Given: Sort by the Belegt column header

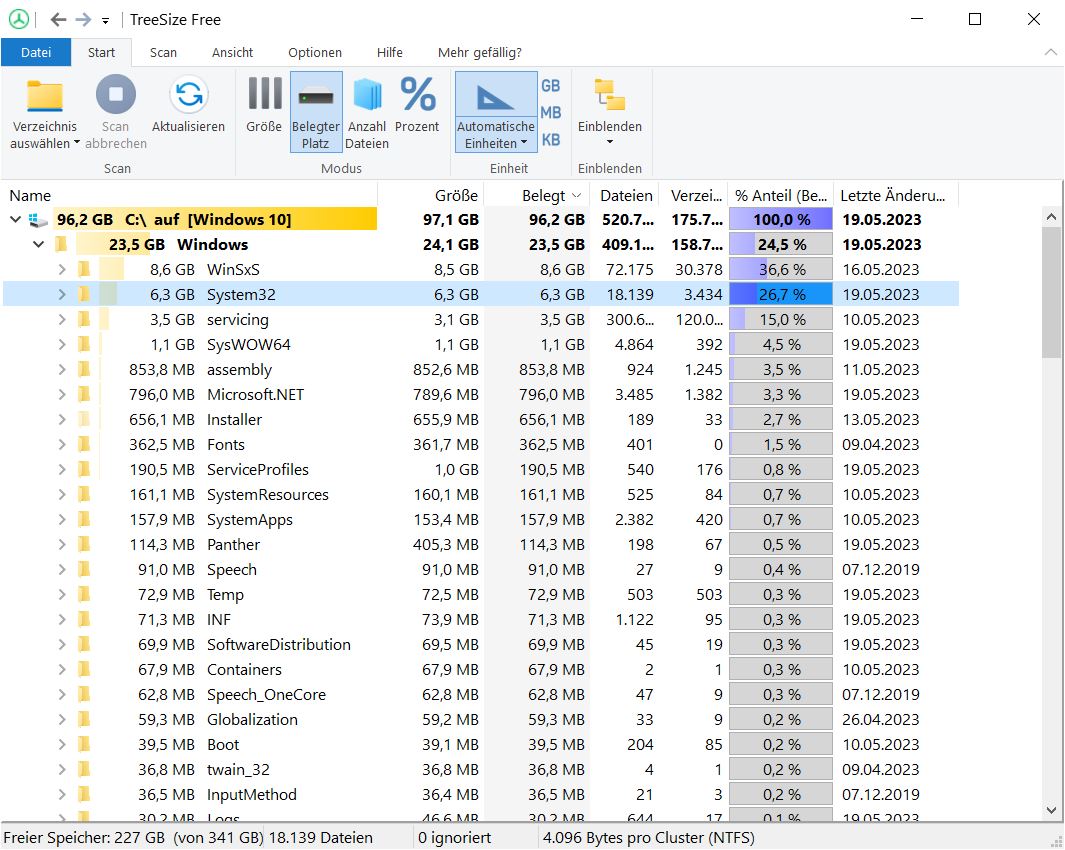Looking at the screenshot, I should tap(537, 196).
